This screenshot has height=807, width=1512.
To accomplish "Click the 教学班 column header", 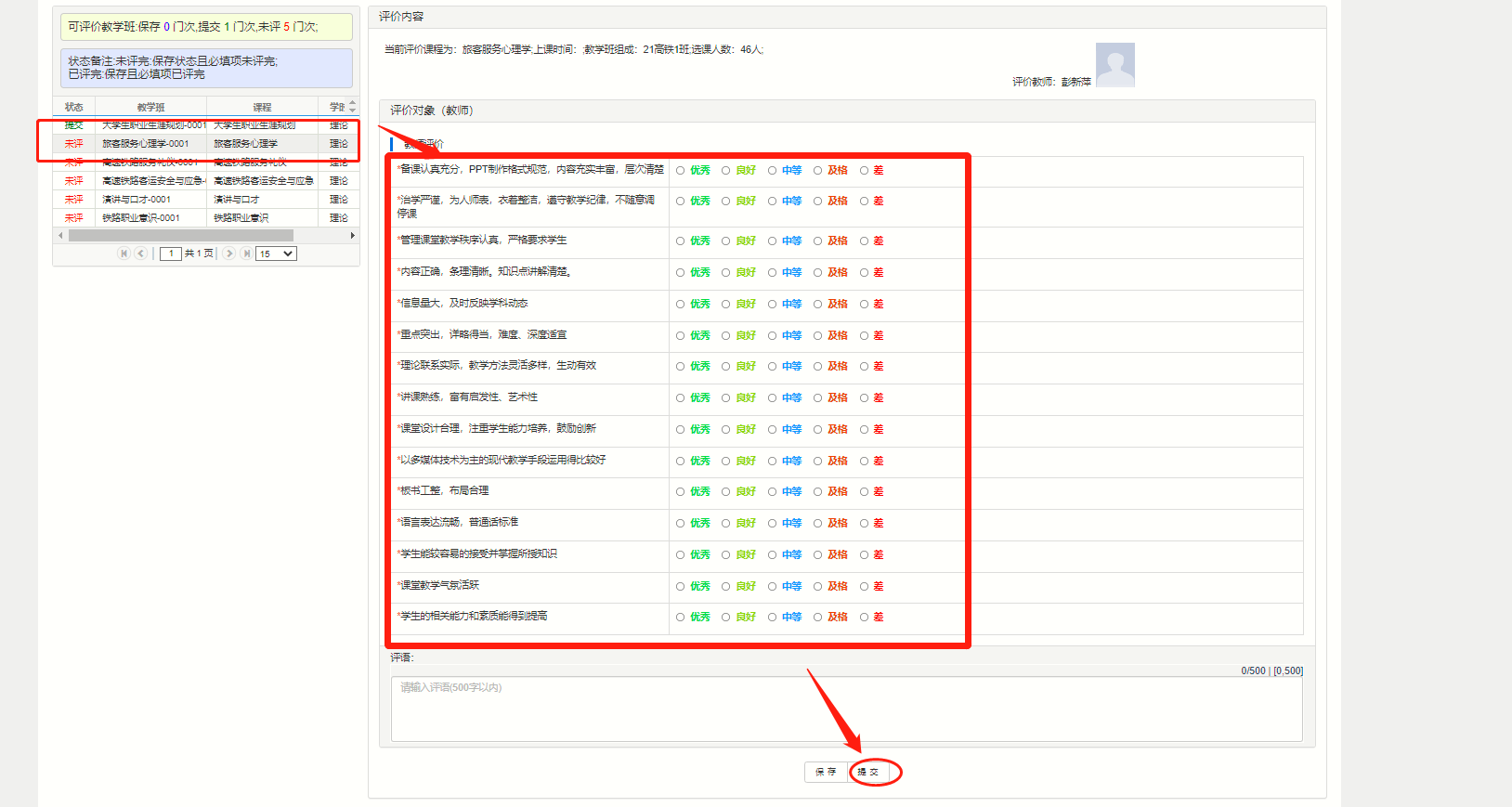I will click(150, 107).
